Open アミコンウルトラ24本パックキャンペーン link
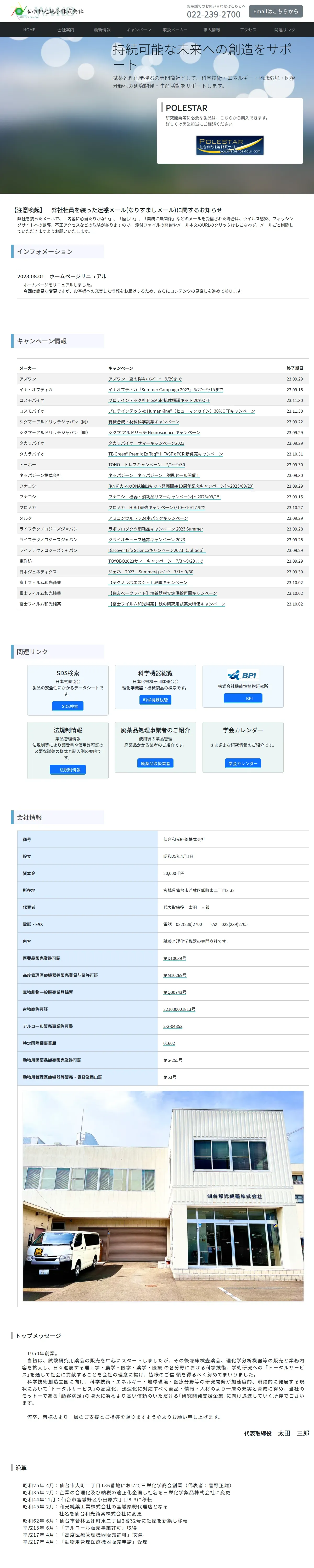 (x=148, y=518)
